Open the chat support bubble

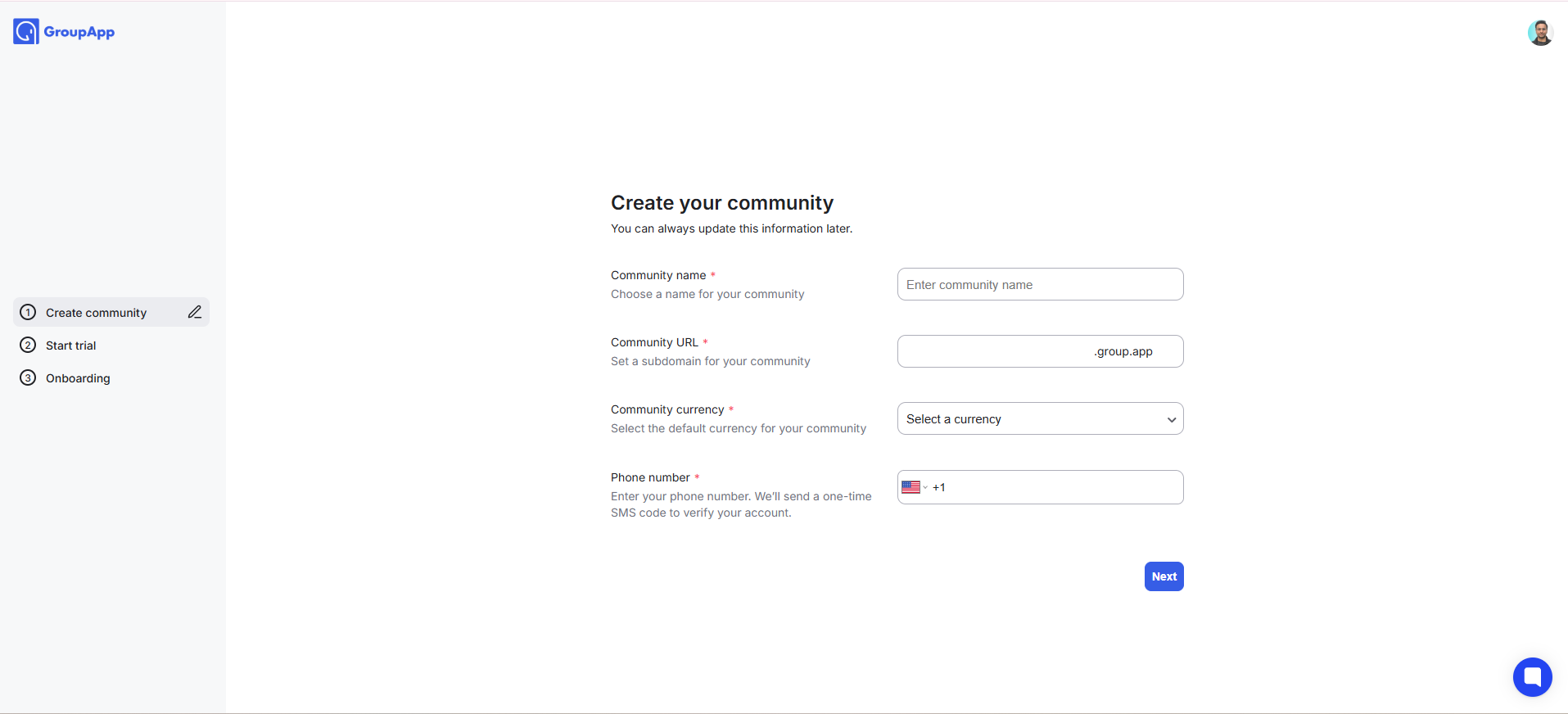pyautogui.click(x=1532, y=677)
